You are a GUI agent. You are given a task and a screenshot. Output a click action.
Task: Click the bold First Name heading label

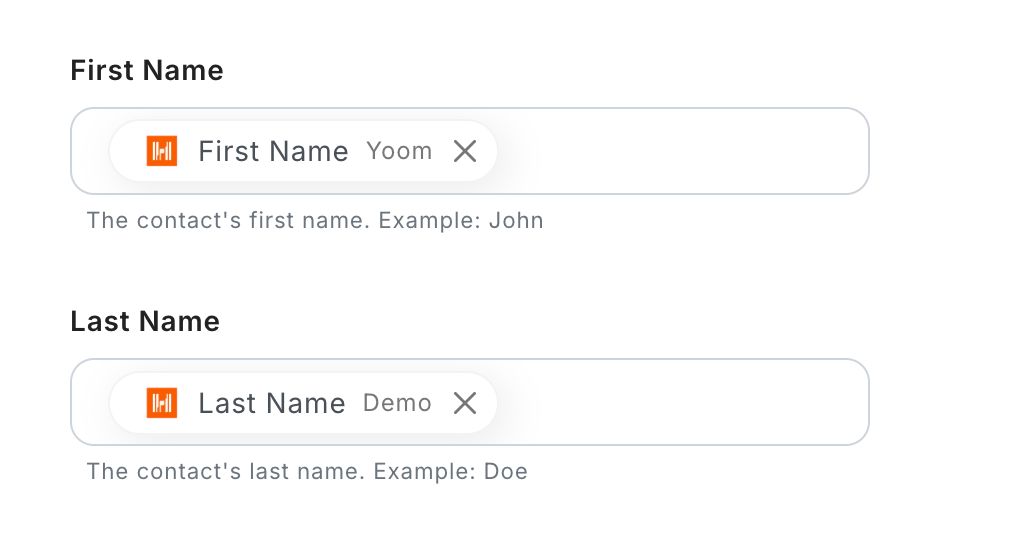147,70
